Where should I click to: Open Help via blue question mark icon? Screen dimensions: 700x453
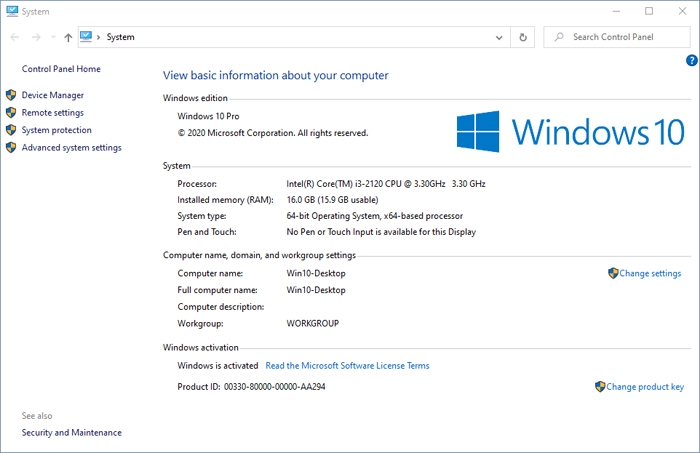[x=691, y=61]
